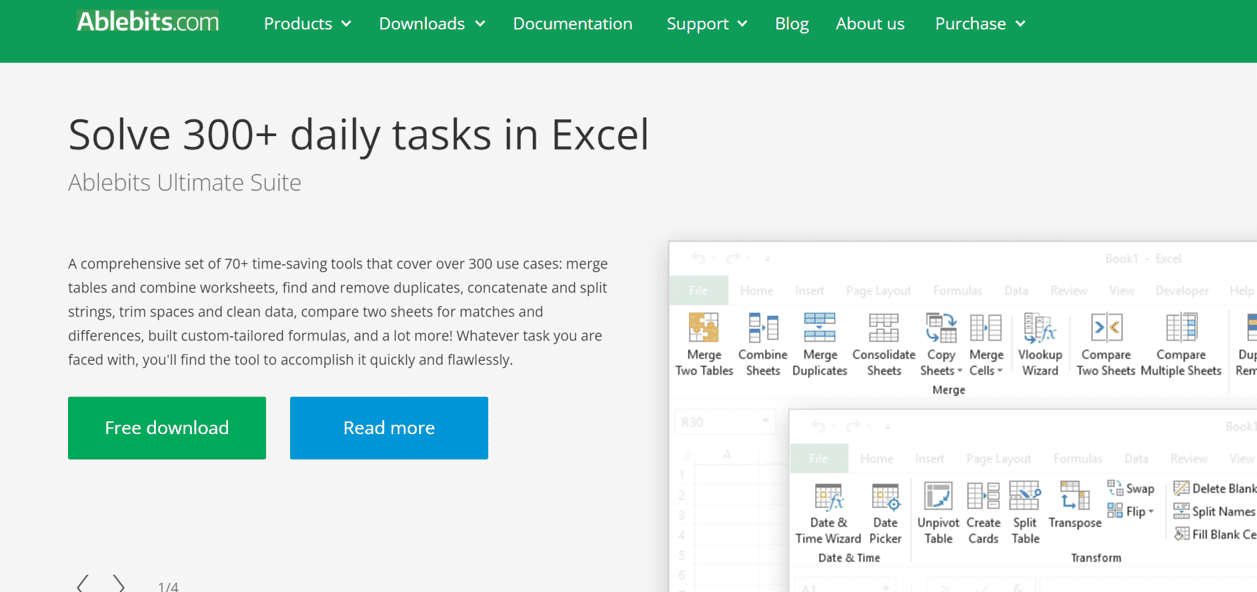Open Insert tab in front Excel window
This screenshot has width=1257, height=592.
coord(929,458)
